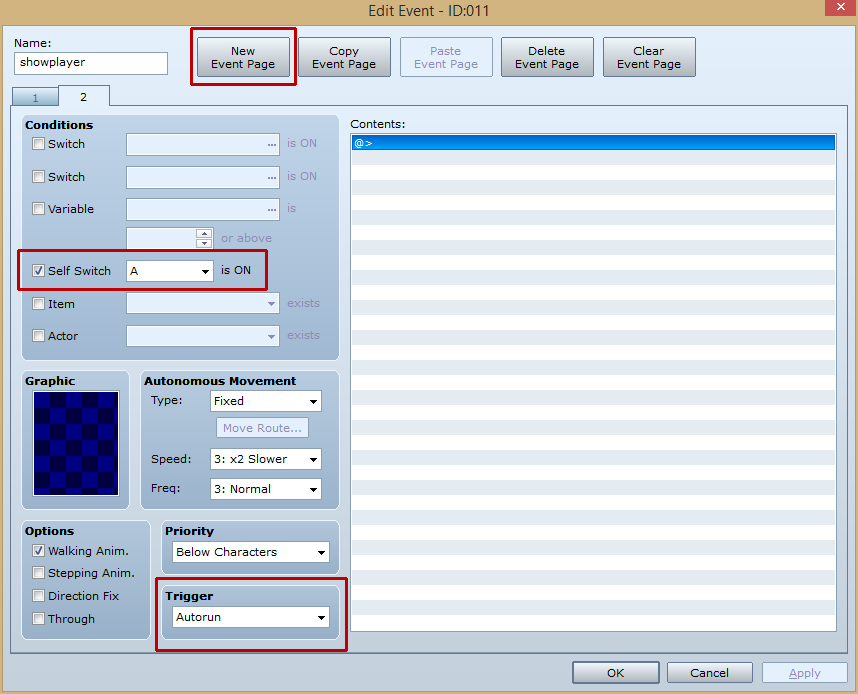Click the Variable selector field
This screenshot has width=858, height=694.
(202, 209)
